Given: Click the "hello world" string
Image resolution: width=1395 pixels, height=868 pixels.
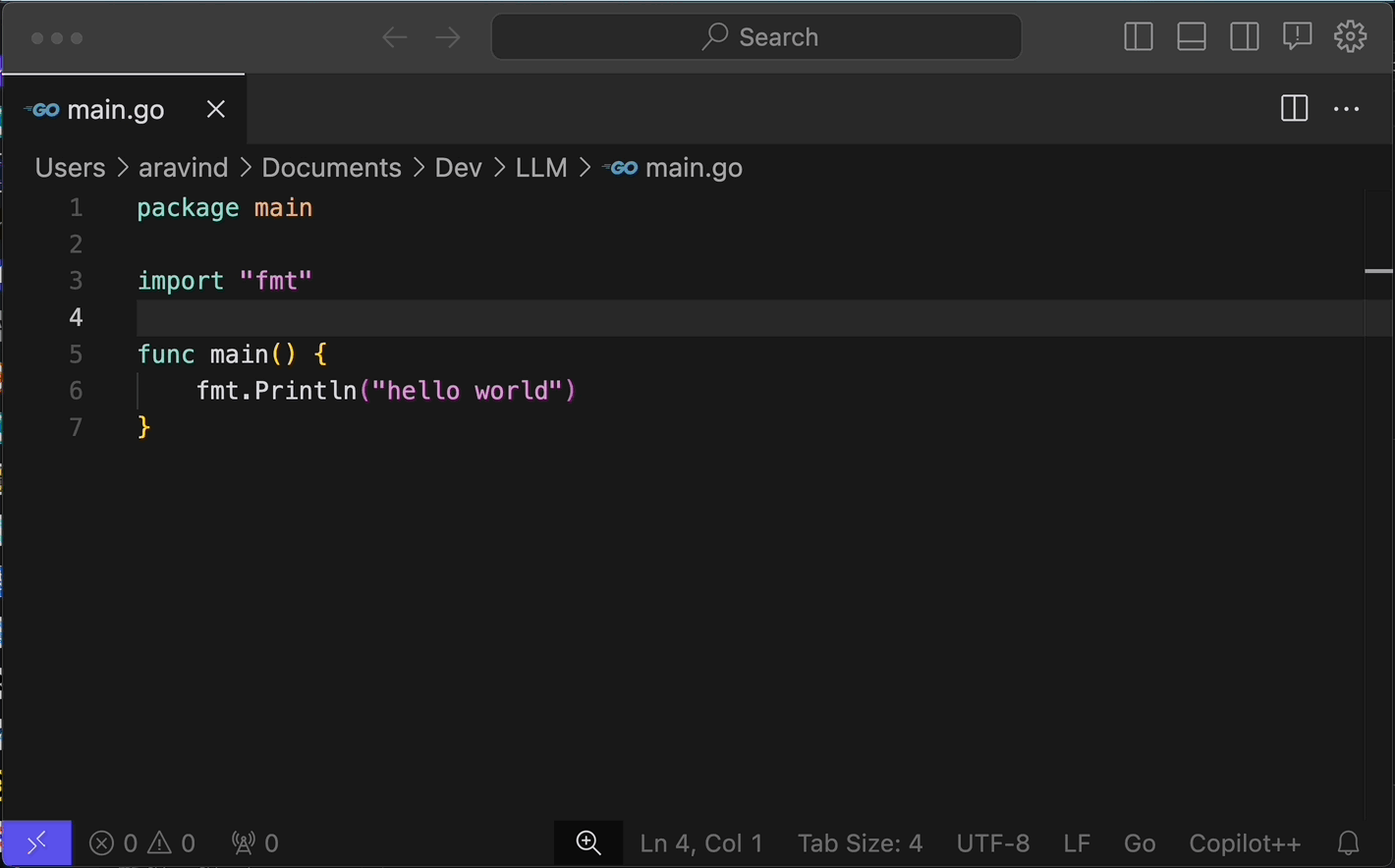Looking at the screenshot, I should click(468, 391).
